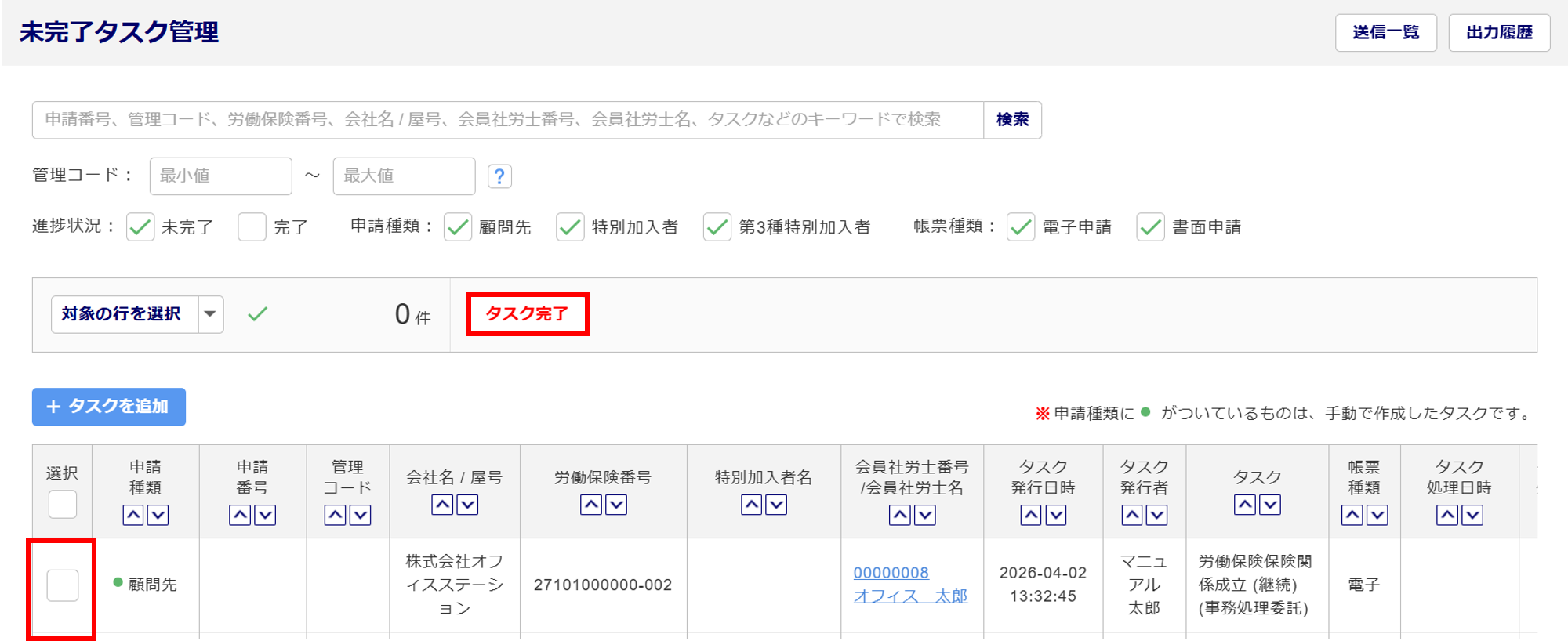Toggle the 第3種特別加入者 checkbox
1568x641 pixels.
tap(717, 227)
